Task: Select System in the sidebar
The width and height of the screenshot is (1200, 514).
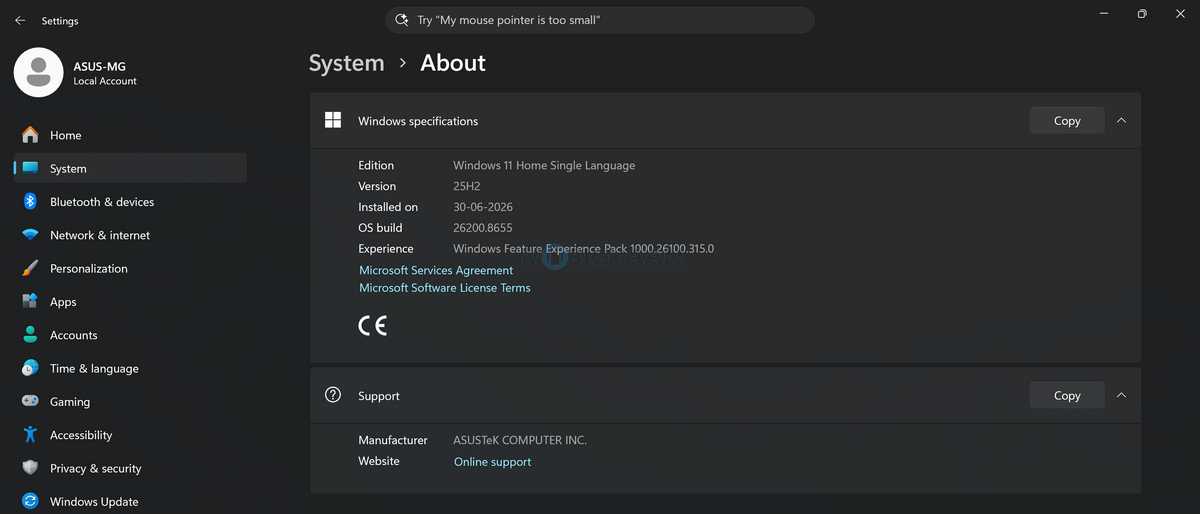Action: click(x=130, y=168)
